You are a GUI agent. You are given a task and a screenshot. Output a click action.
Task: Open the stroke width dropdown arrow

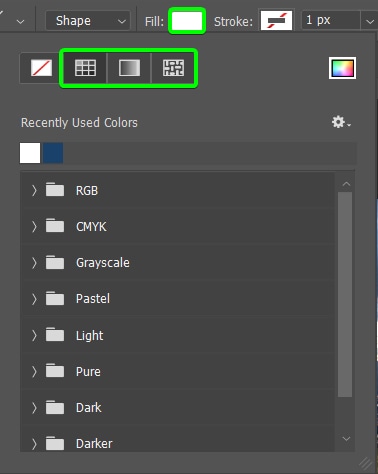coord(369,21)
